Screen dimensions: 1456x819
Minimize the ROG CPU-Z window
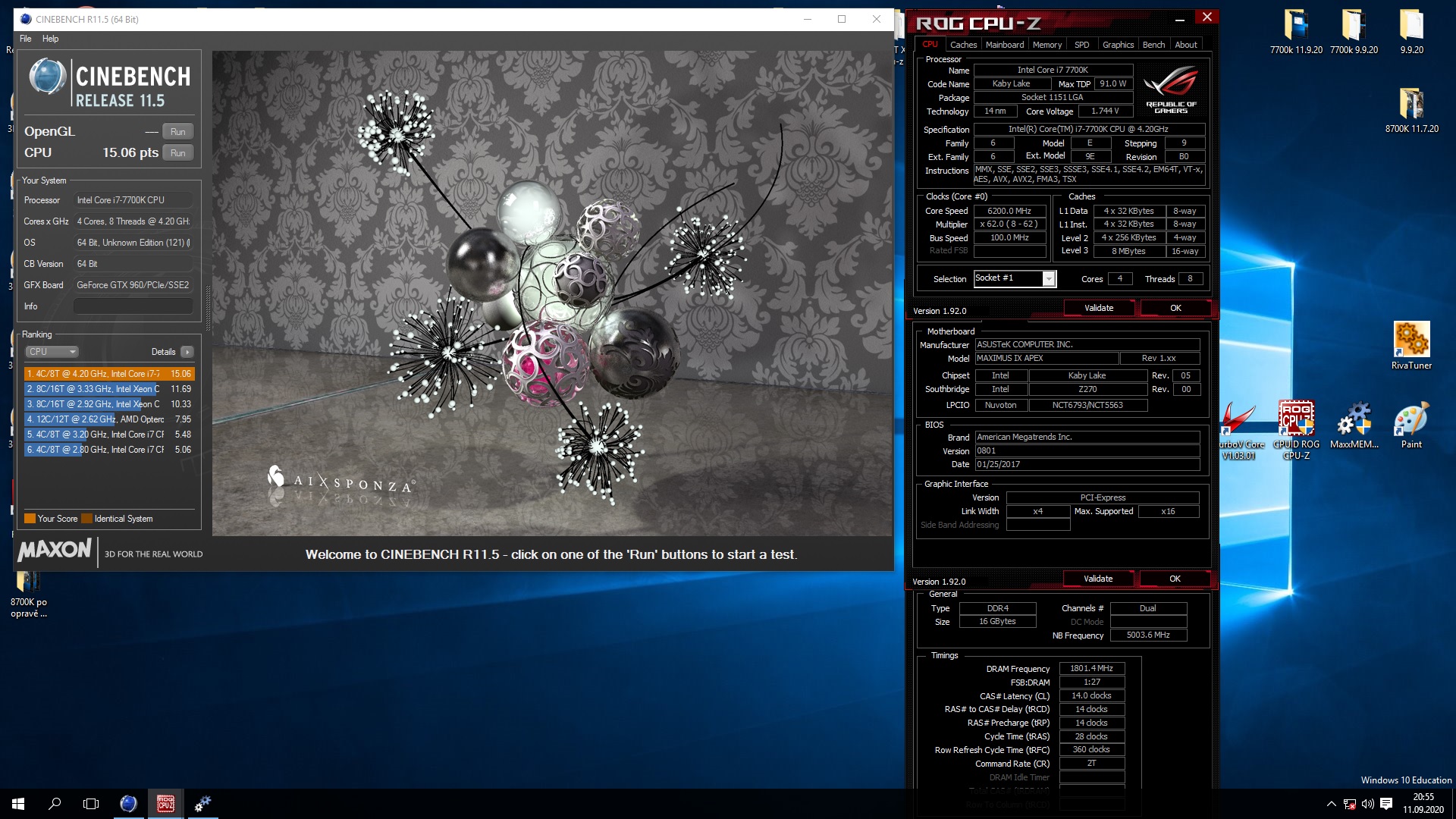(1179, 20)
